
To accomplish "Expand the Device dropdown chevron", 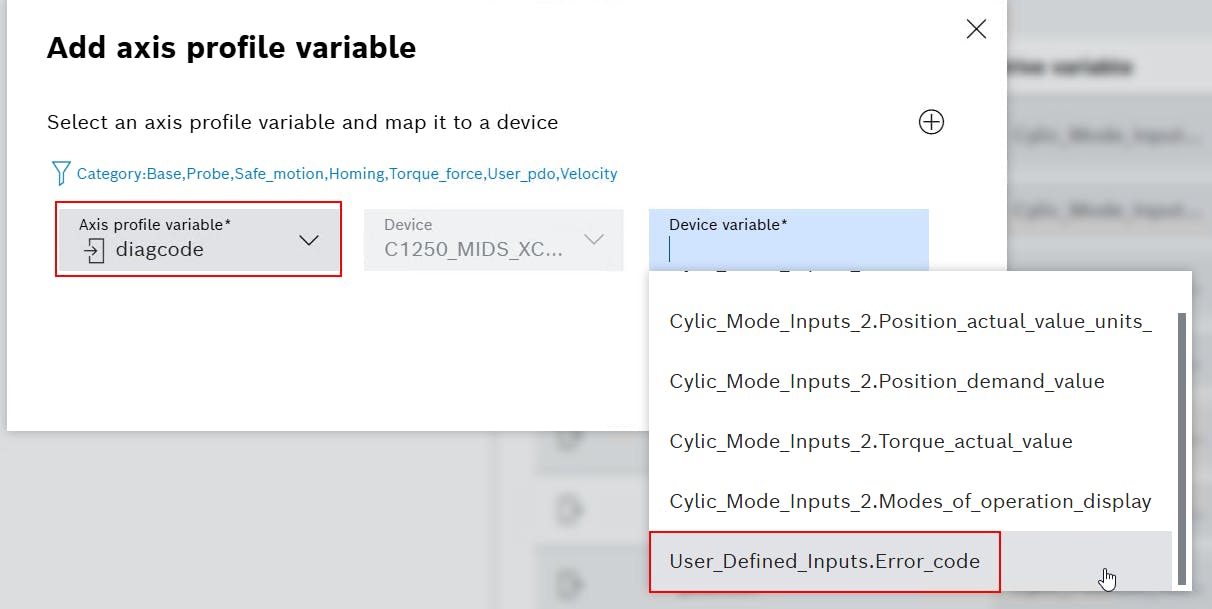I will click(594, 240).
